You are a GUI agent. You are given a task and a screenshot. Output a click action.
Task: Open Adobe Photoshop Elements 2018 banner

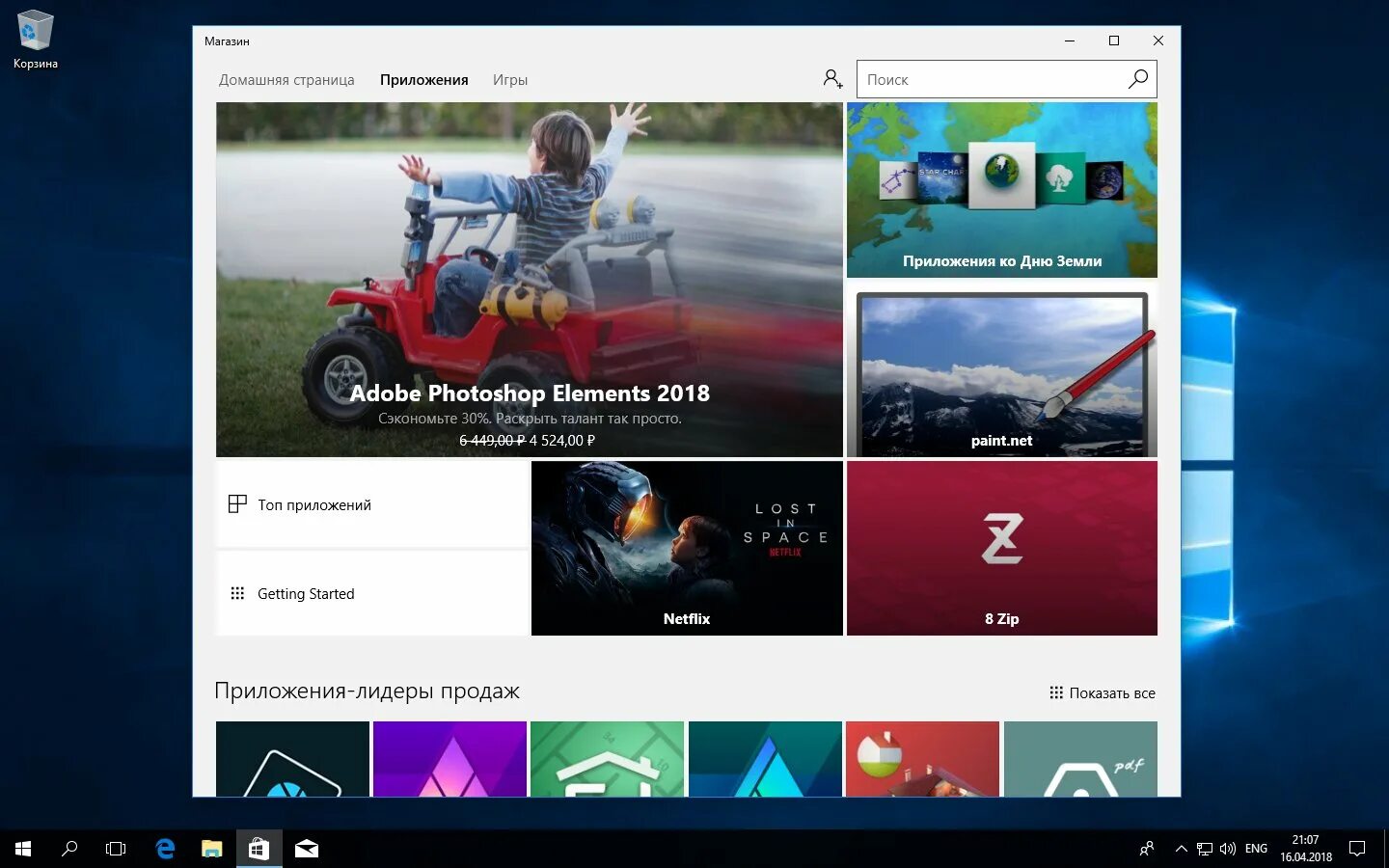(x=530, y=280)
